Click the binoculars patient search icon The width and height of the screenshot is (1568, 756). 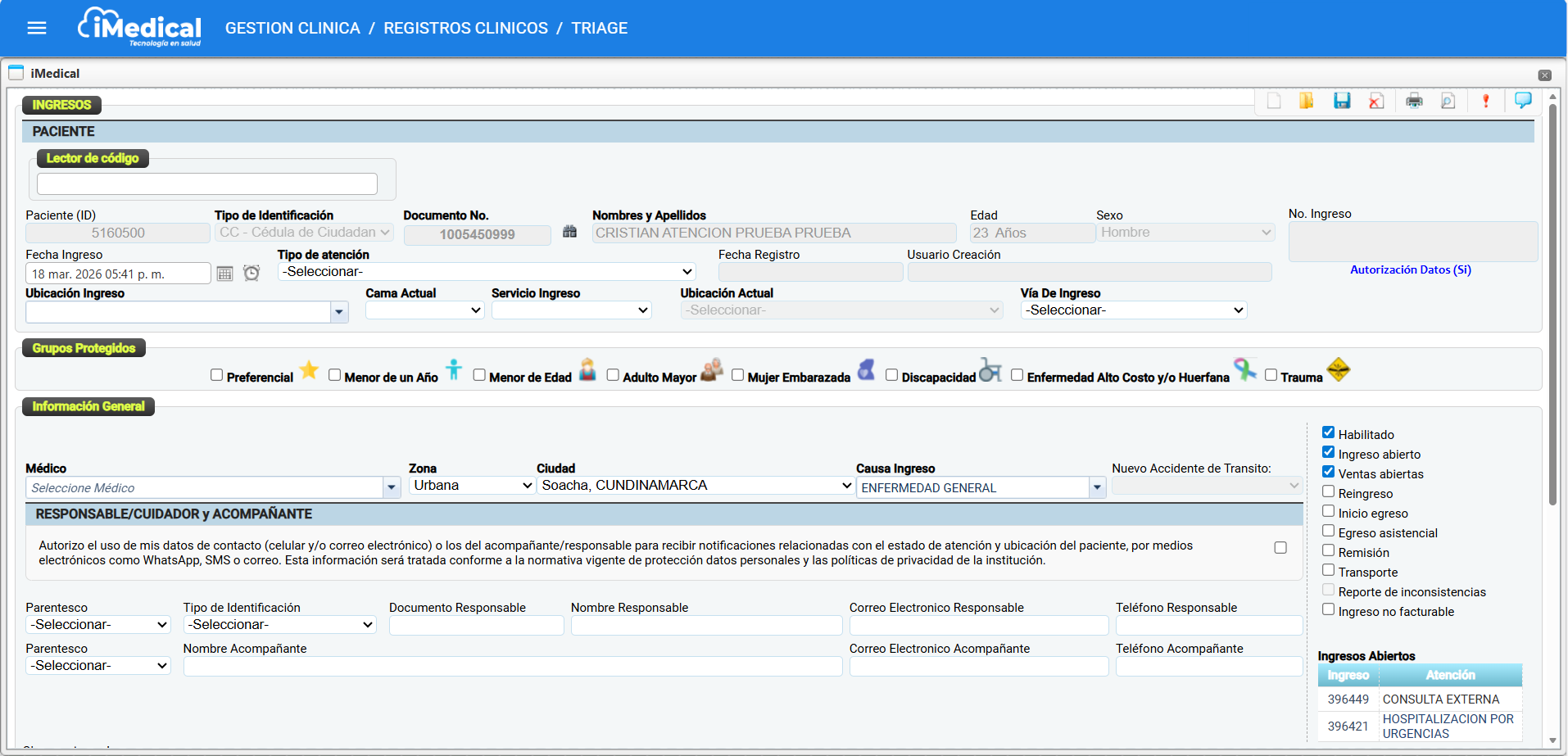pos(570,233)
